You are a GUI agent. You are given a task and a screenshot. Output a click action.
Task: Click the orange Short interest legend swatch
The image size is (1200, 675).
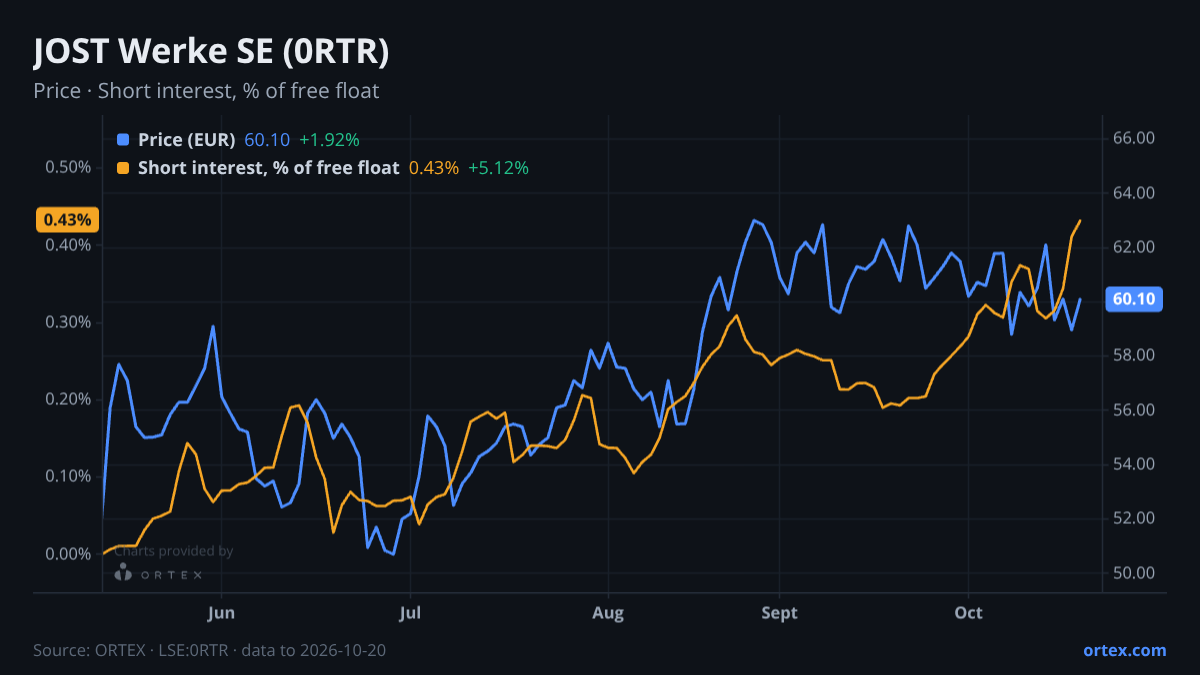click(x=123, y=168)
